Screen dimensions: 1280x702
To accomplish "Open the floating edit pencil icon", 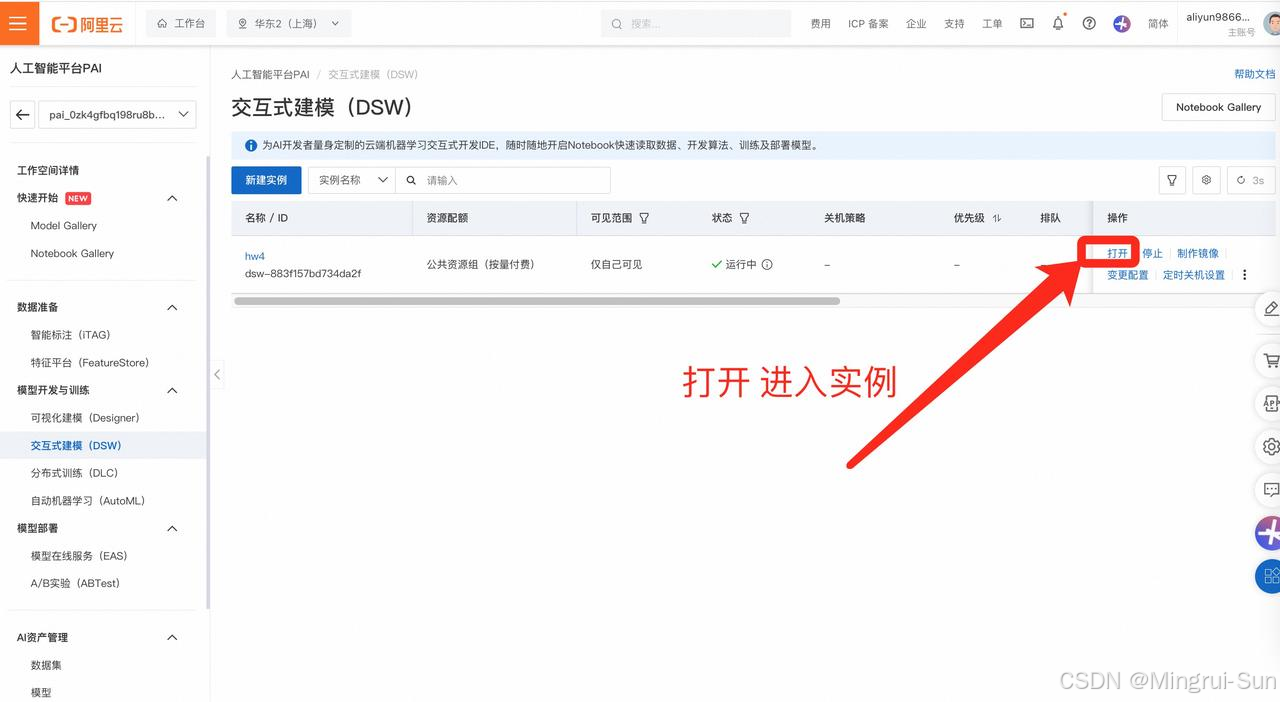I will tap(1270, 309).
